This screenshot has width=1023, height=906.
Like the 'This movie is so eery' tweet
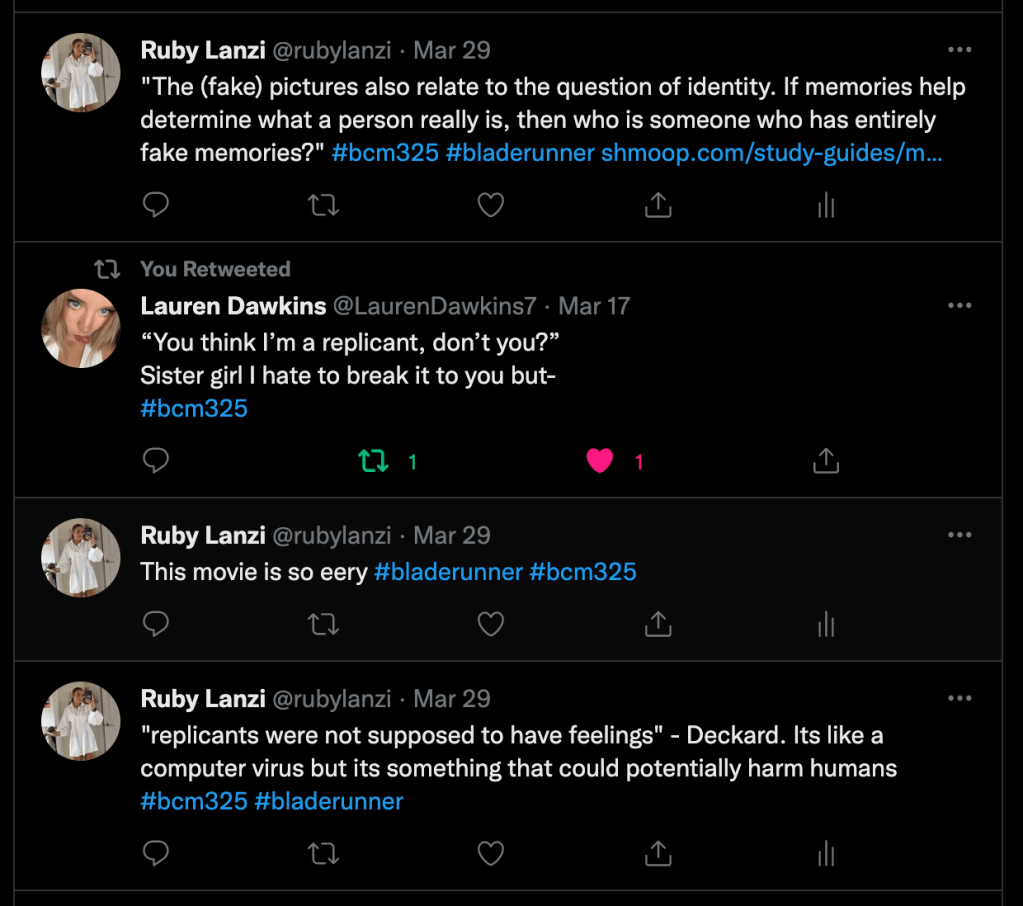490,625
